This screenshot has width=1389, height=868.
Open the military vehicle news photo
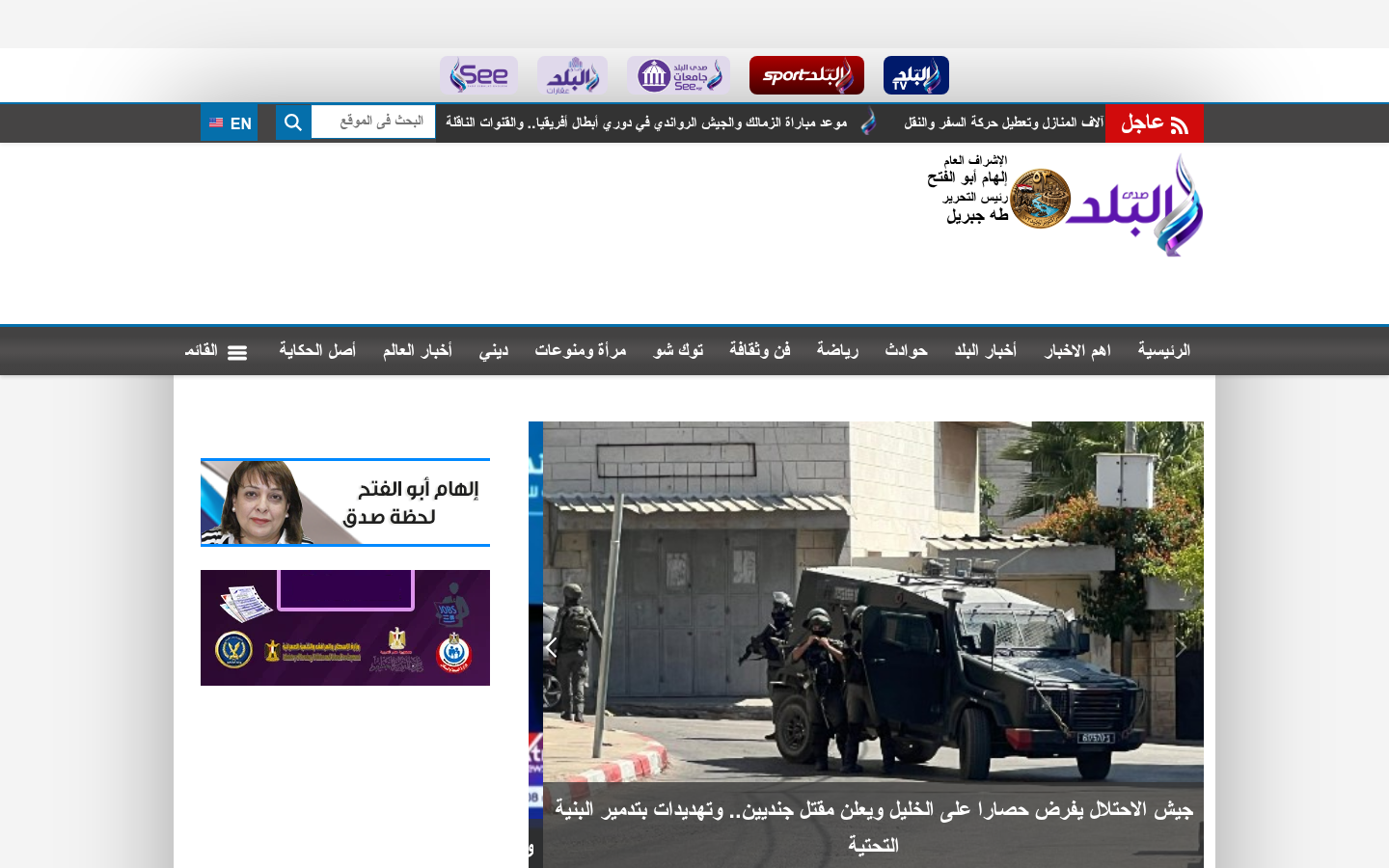pyautogui.click(x=873, y=602)
